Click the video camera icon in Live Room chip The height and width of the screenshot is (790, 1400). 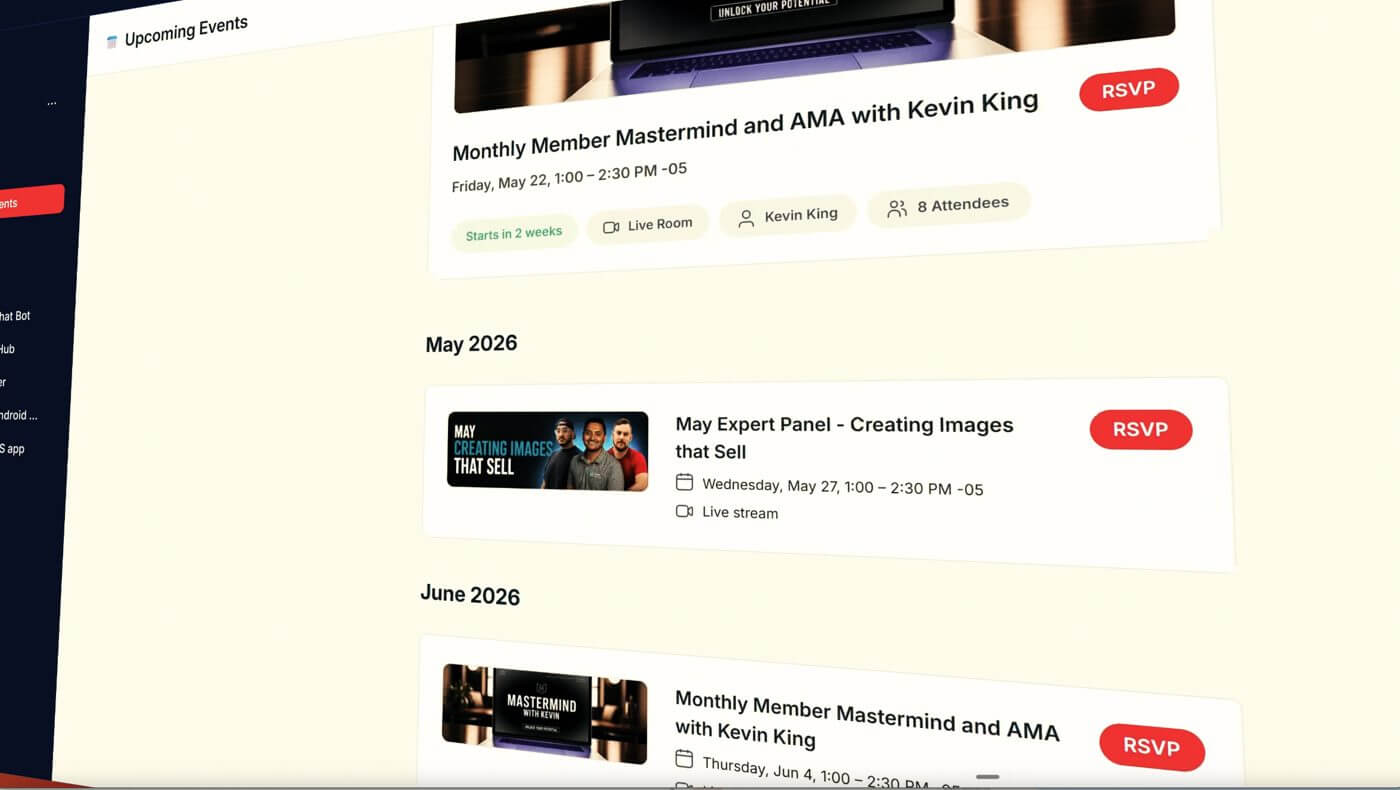[x=611, y=227]
